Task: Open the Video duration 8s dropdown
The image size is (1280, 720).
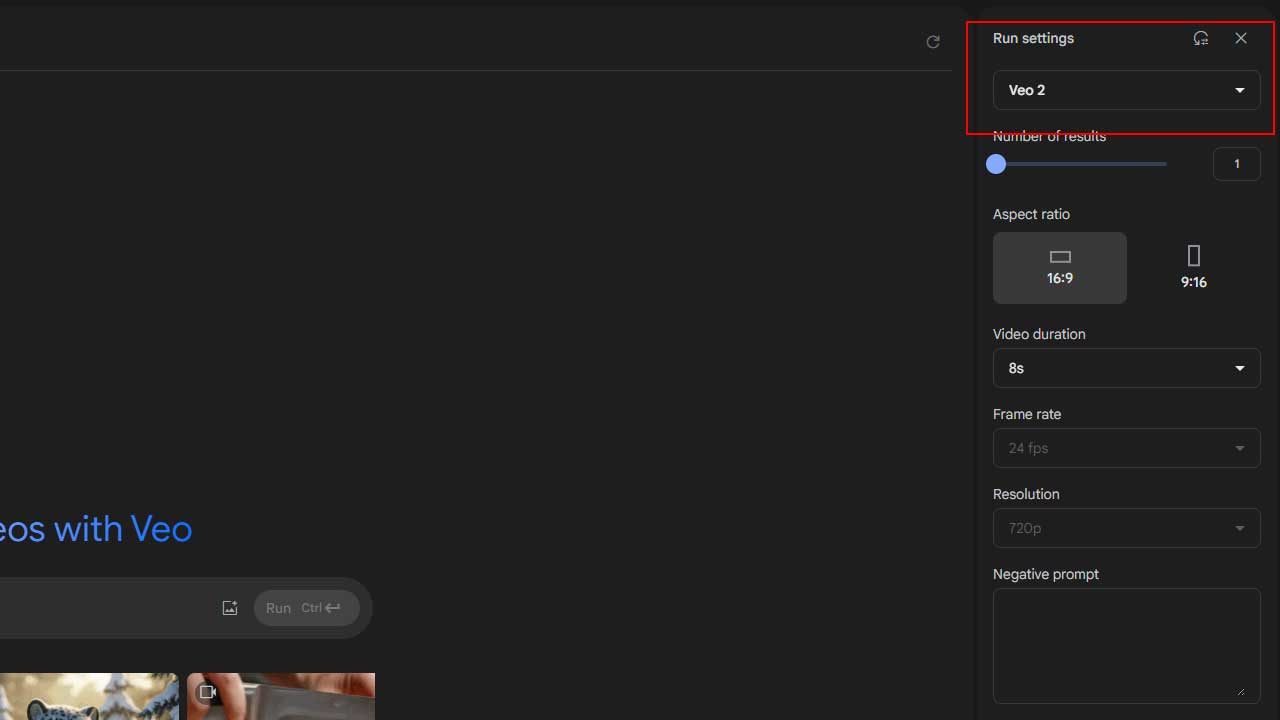Action: (1126, 368)
